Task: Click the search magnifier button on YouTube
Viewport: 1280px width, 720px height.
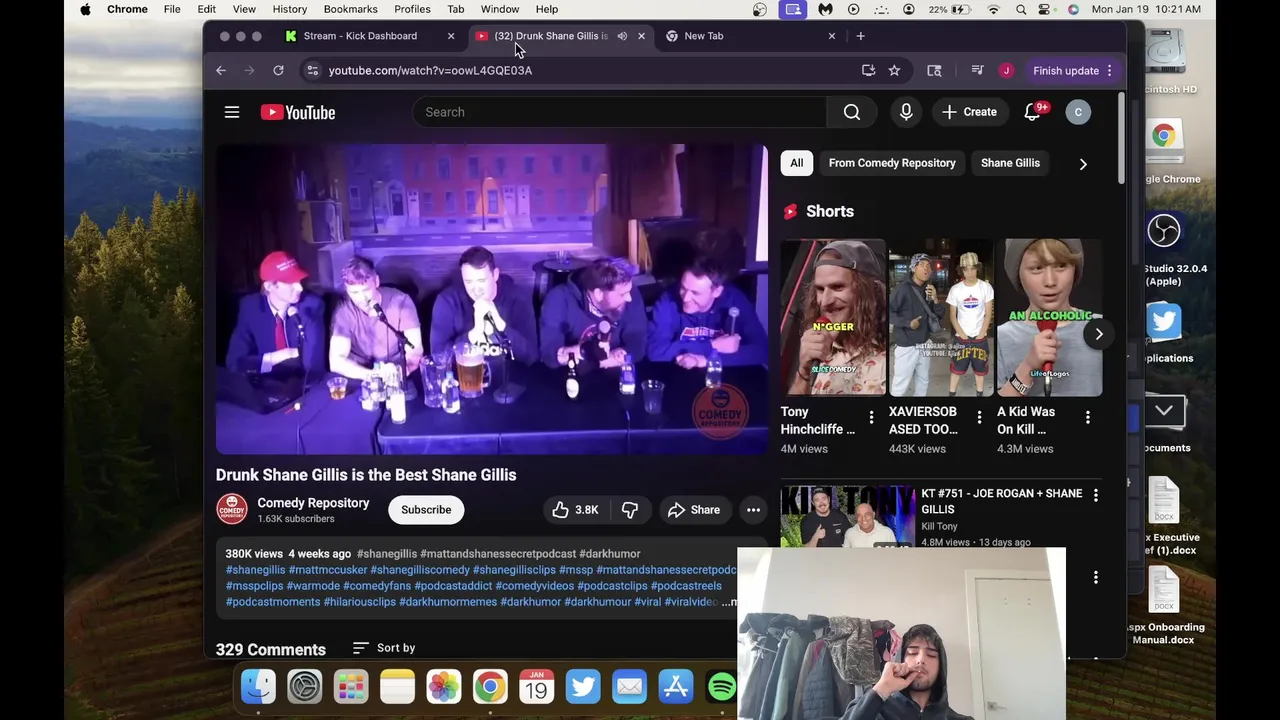Action: (852, 112)
